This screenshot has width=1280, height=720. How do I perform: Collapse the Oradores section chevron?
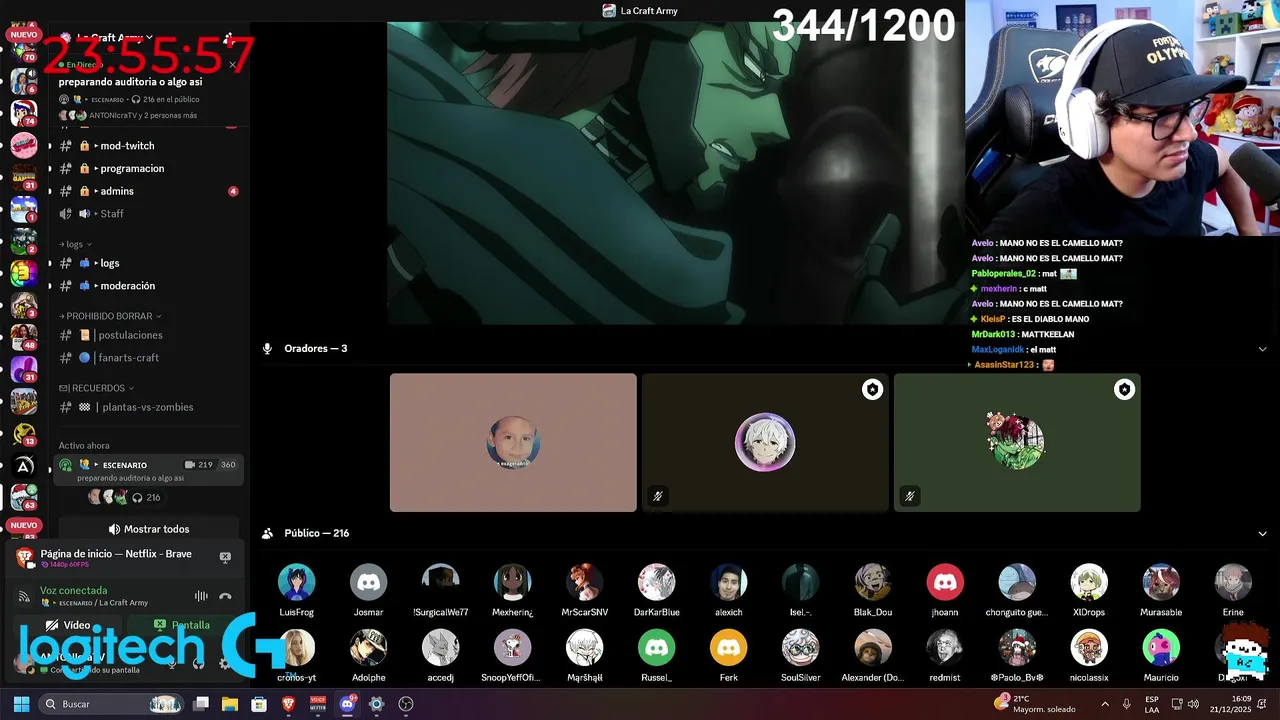point(1262,349)
